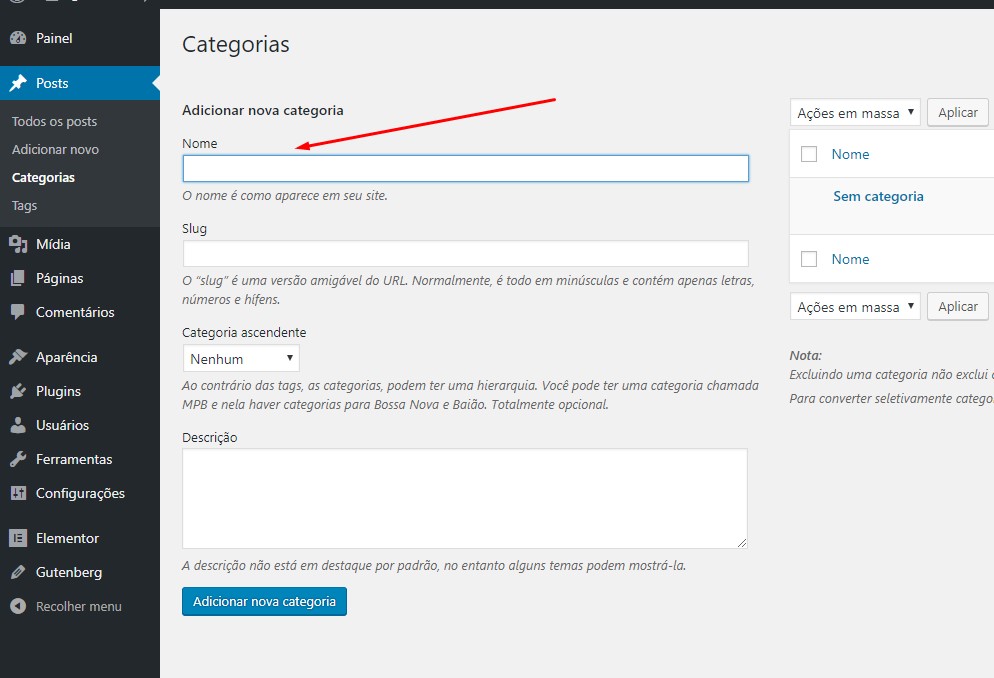The height and width of the screenshot is (678, 994).
Task: Open the bottom Ações em massa dropdown
Action: [855, 307]
